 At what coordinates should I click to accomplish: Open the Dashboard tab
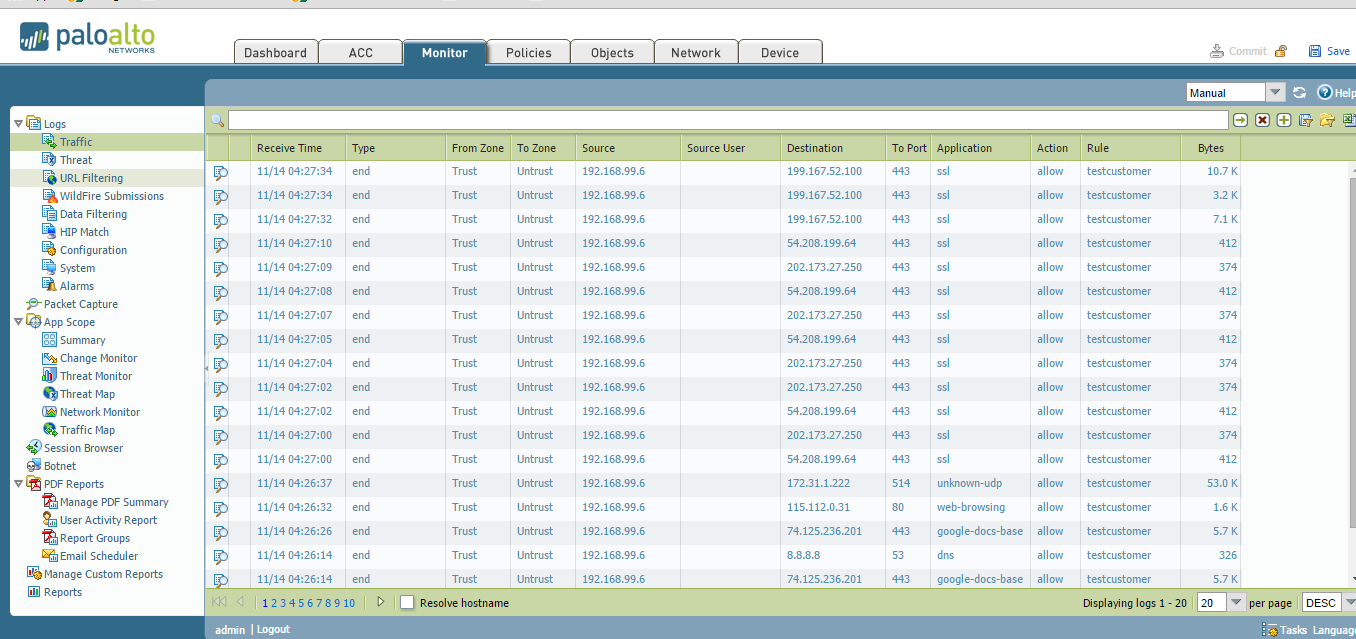coord(275,53)
